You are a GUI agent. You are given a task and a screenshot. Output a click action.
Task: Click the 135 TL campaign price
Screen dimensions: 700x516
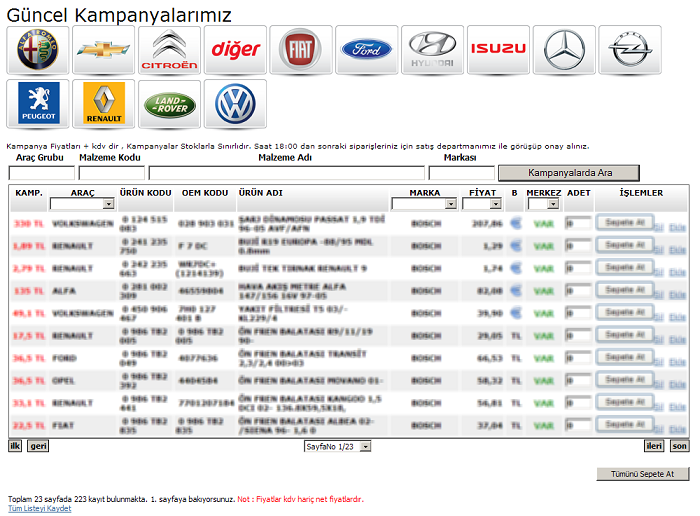(29, 291)
